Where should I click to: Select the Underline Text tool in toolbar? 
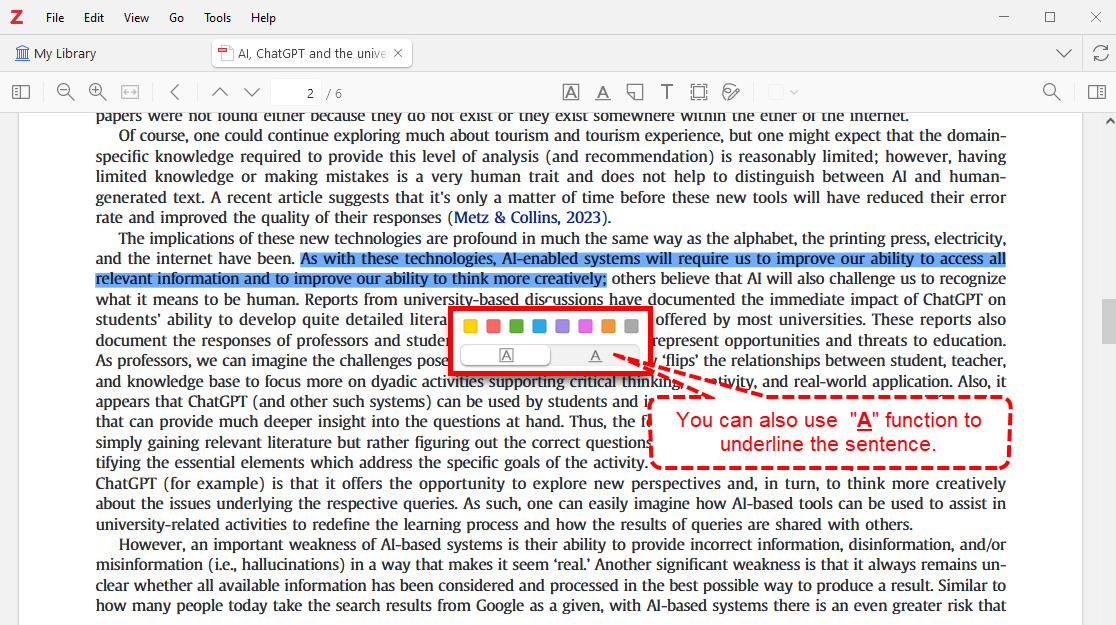click(x=603, y=92)
